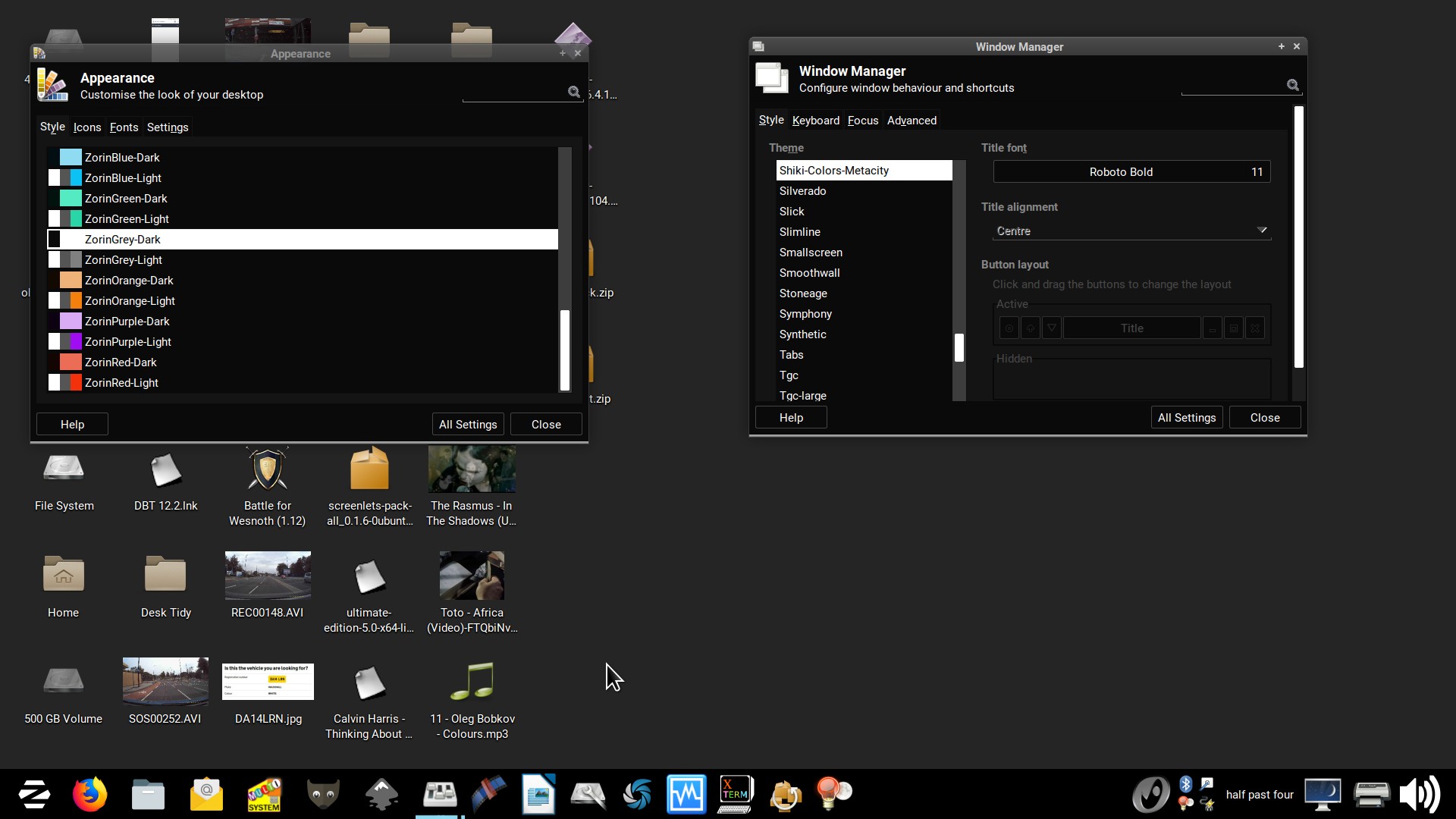Click the Appearance search magnifier icon
Image resolution: width=1456 pixels, height=819 pixels.
click(574, 92)
